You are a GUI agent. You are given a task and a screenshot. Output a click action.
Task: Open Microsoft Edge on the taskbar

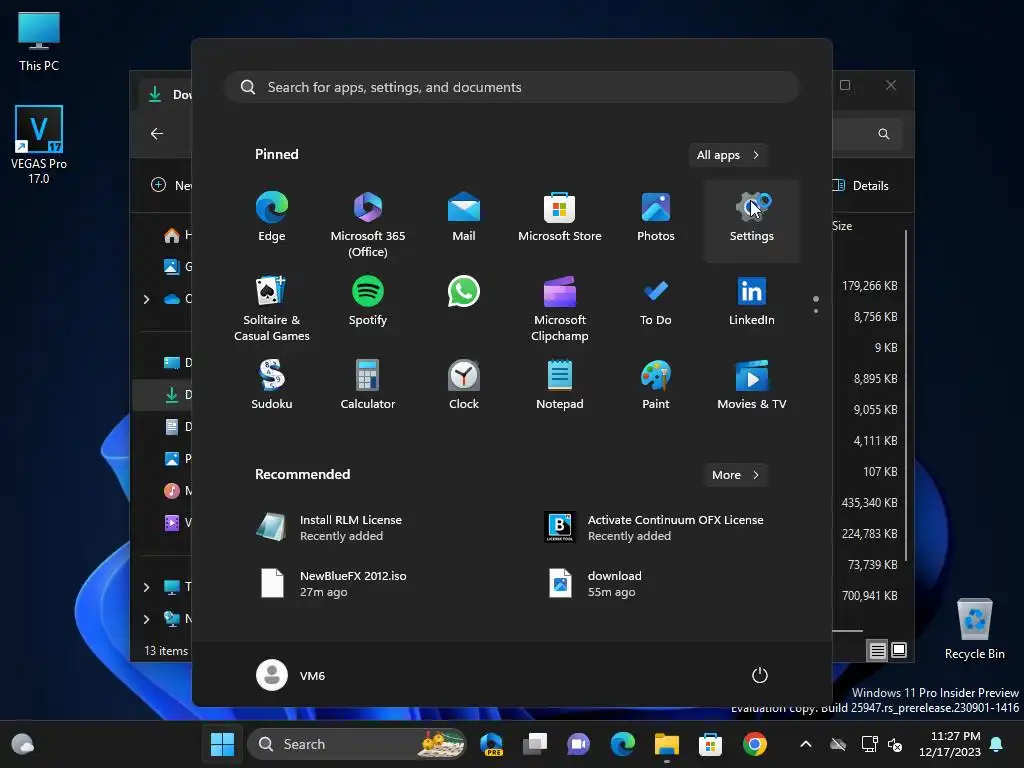tap(622, 744)
